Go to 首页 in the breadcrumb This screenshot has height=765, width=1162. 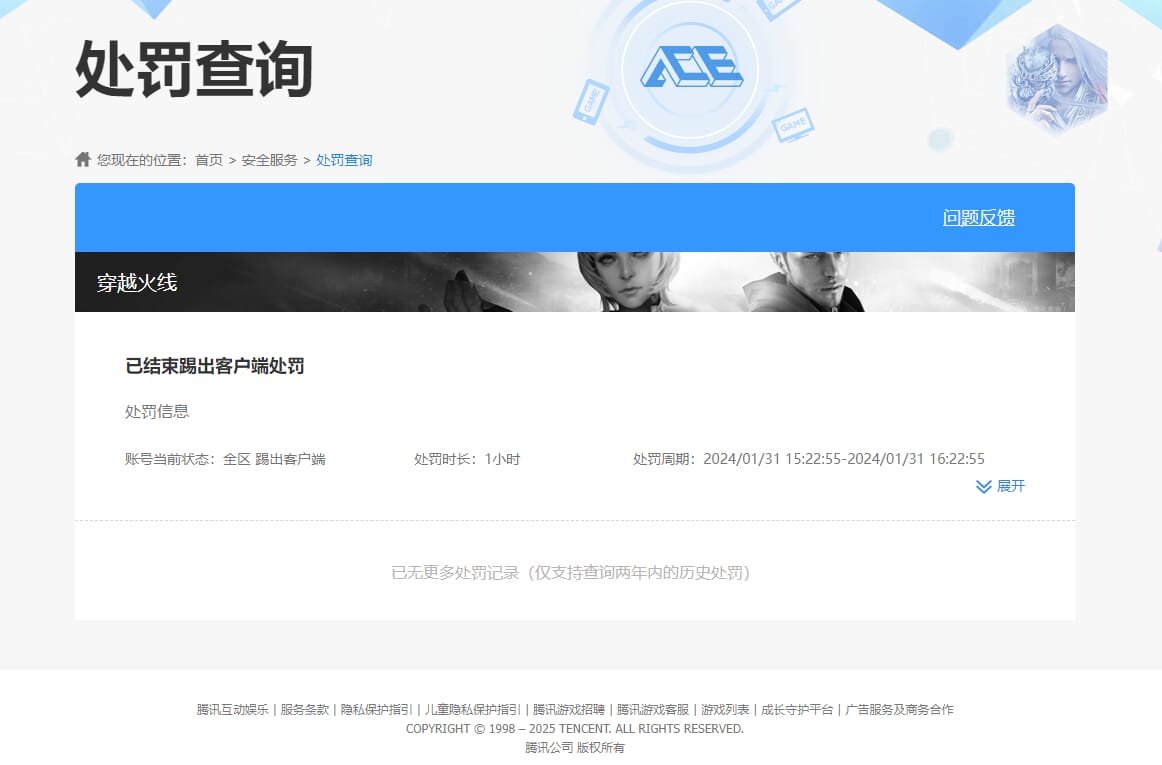click(x=209, y=160)
